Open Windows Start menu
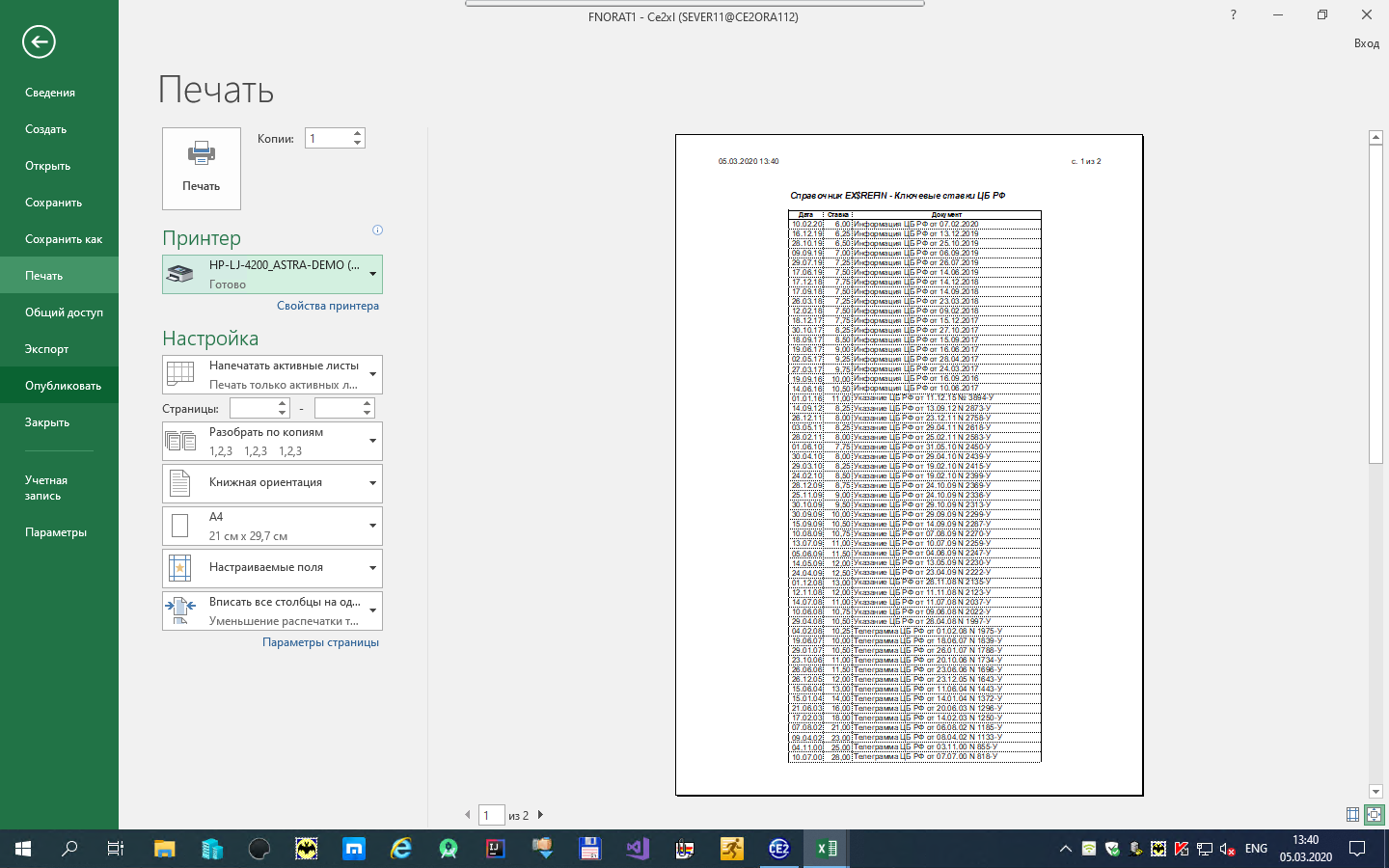 tap(23, 849)
